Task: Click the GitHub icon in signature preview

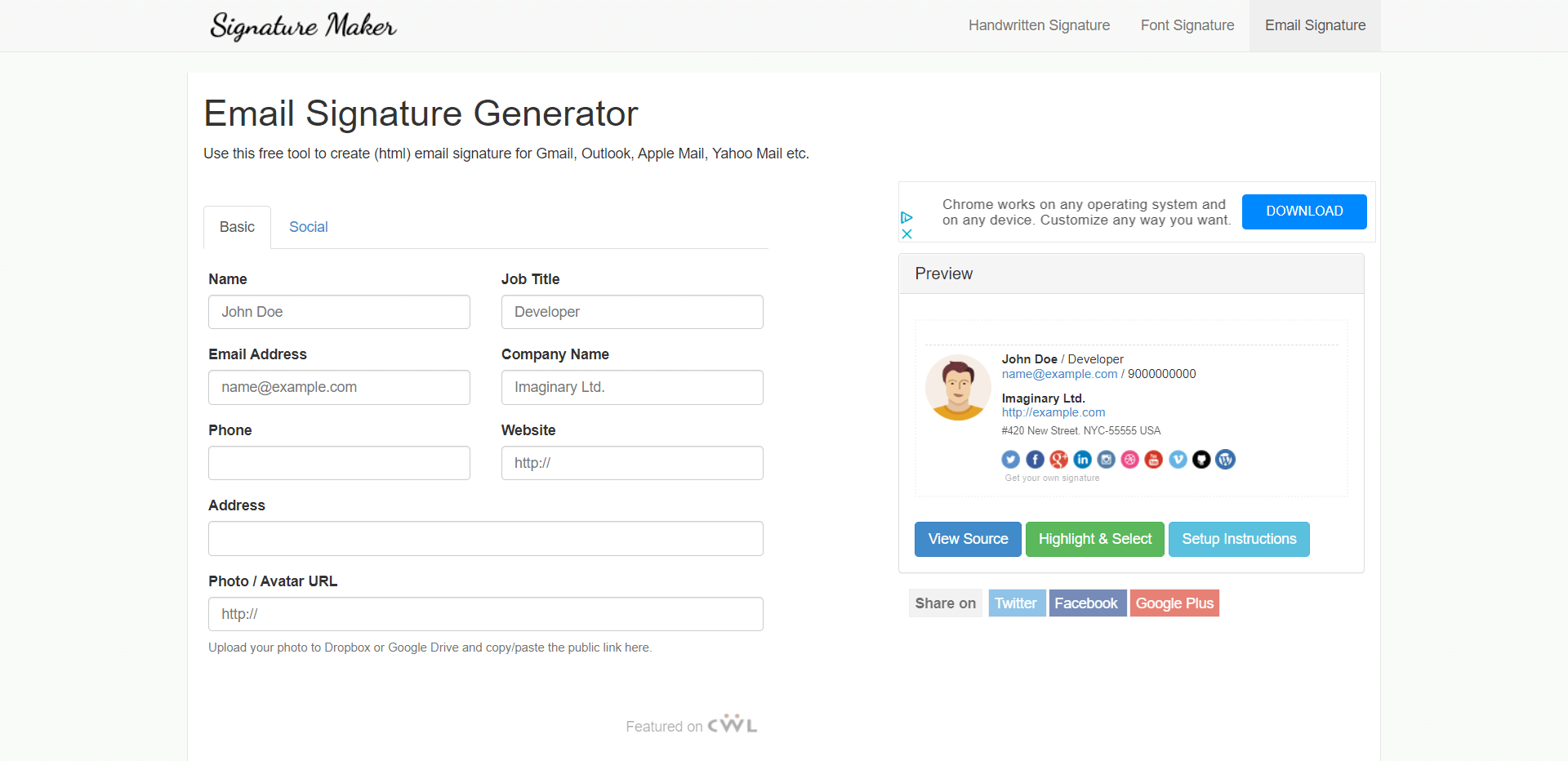Action: pyautogui.click(x=1201, y=460)
